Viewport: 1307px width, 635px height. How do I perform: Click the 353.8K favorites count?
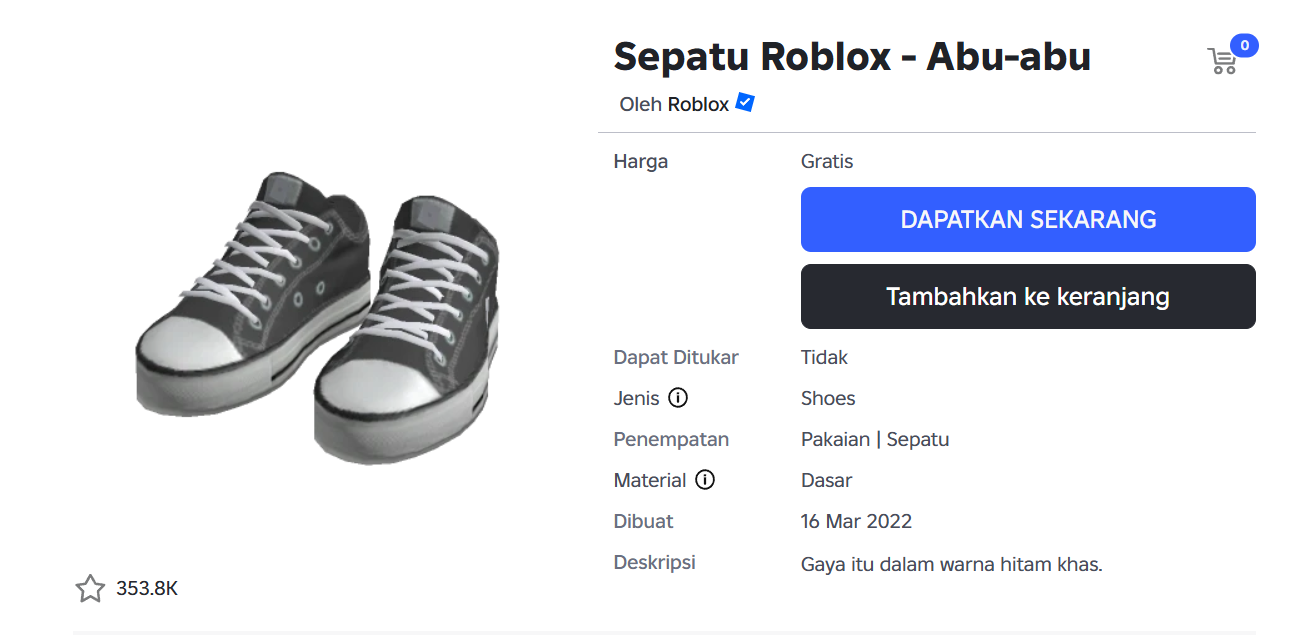click(x=146, y=589)
